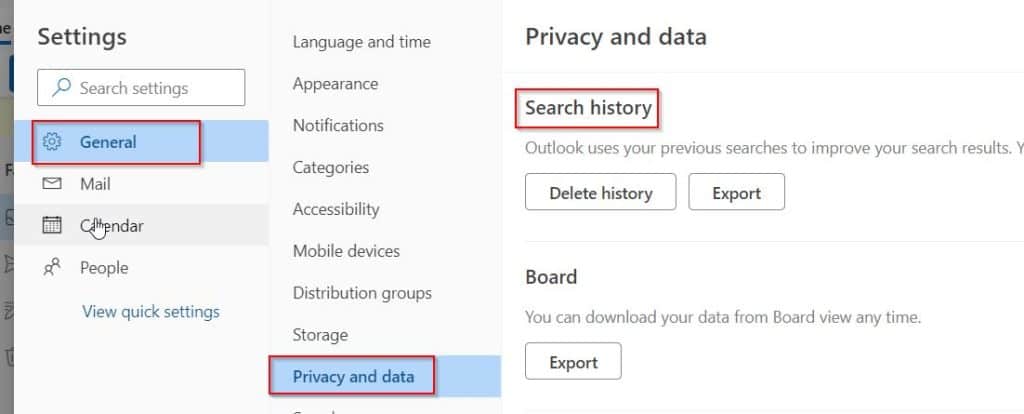
Task: Open the Mail settings category
Action: pyautogui.click(x=142, y=183)
